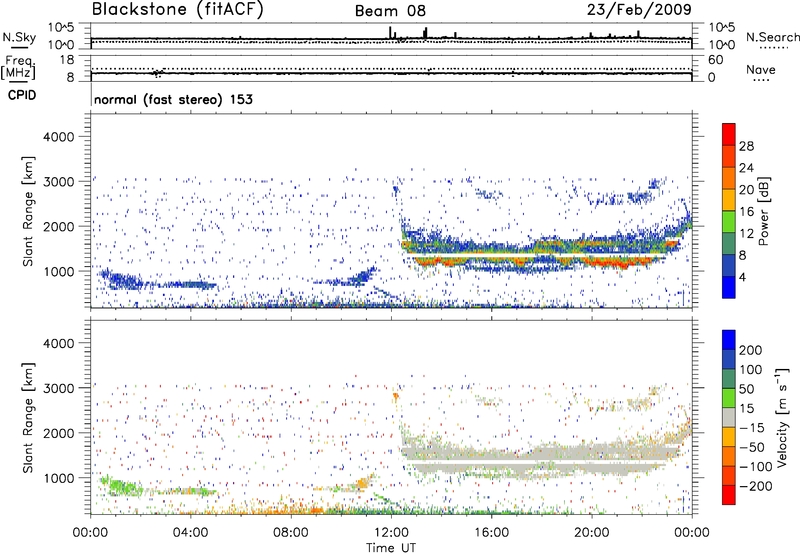The image size is (800, 554).
Task: Click the "normal (fast stereo) 153" text
Action: click(173, 99)
